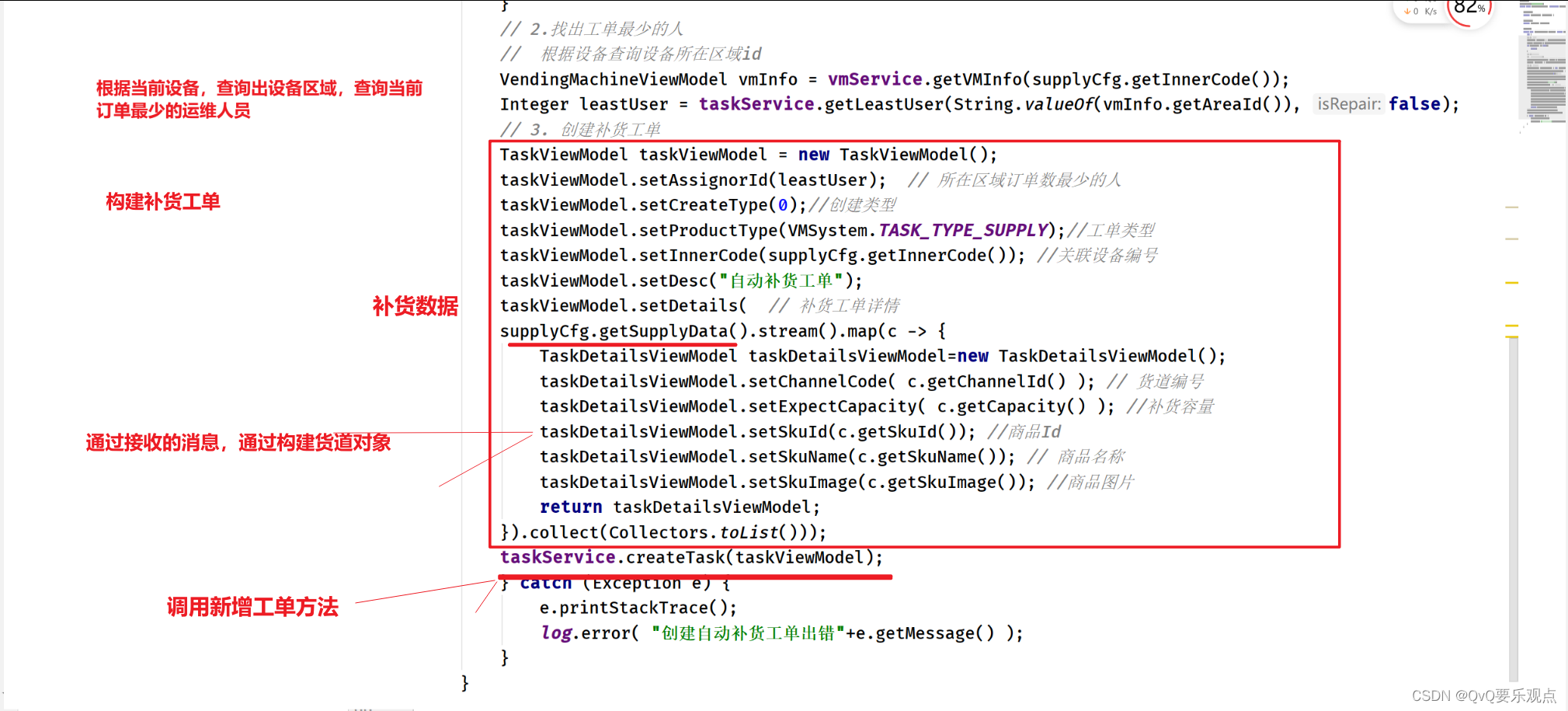Click log.error statement
The image size is (1568, 711).
781,633
